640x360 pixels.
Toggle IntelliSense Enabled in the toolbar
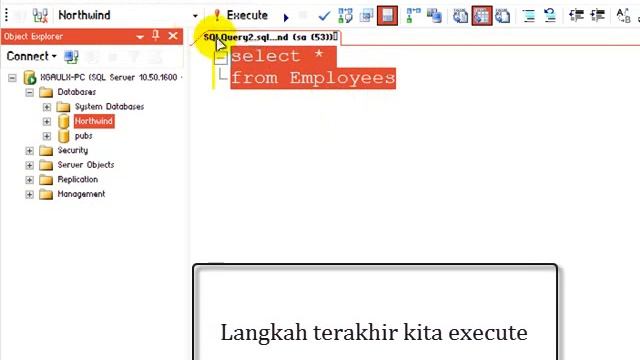[387, 16]
